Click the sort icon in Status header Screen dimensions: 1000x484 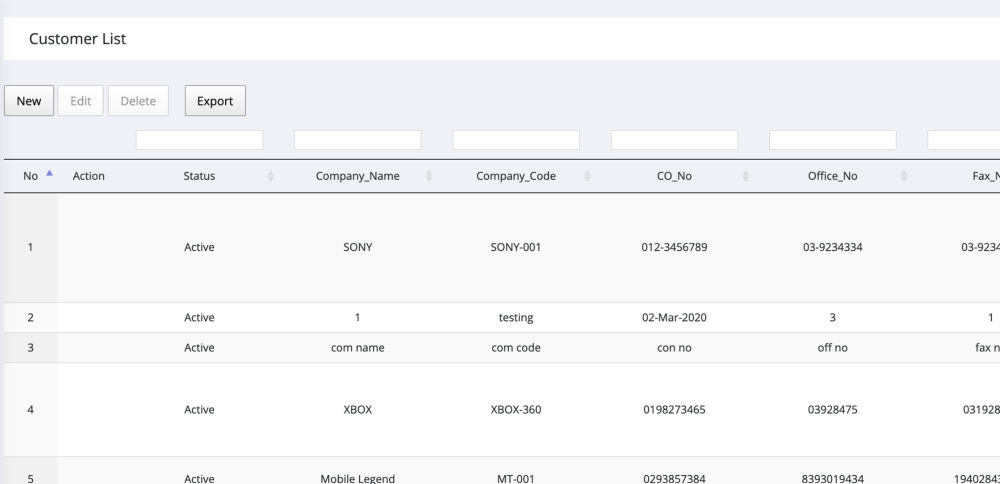coord(271,176)
